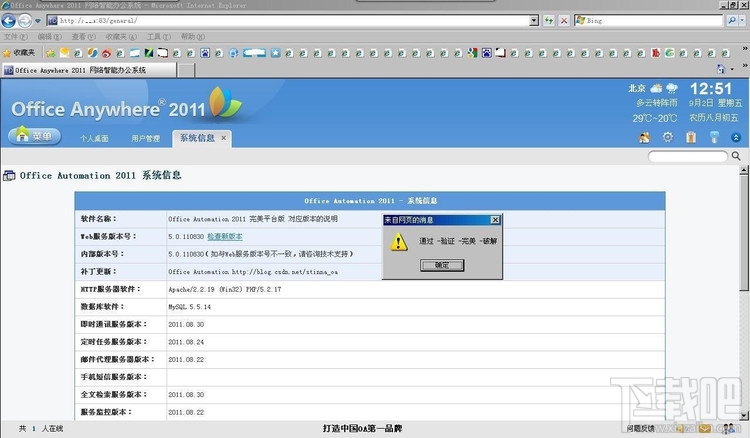This screenshot has width=750, height=438.
Task: Click the magnifier icon beside OA search
Action: click(736, 156)
